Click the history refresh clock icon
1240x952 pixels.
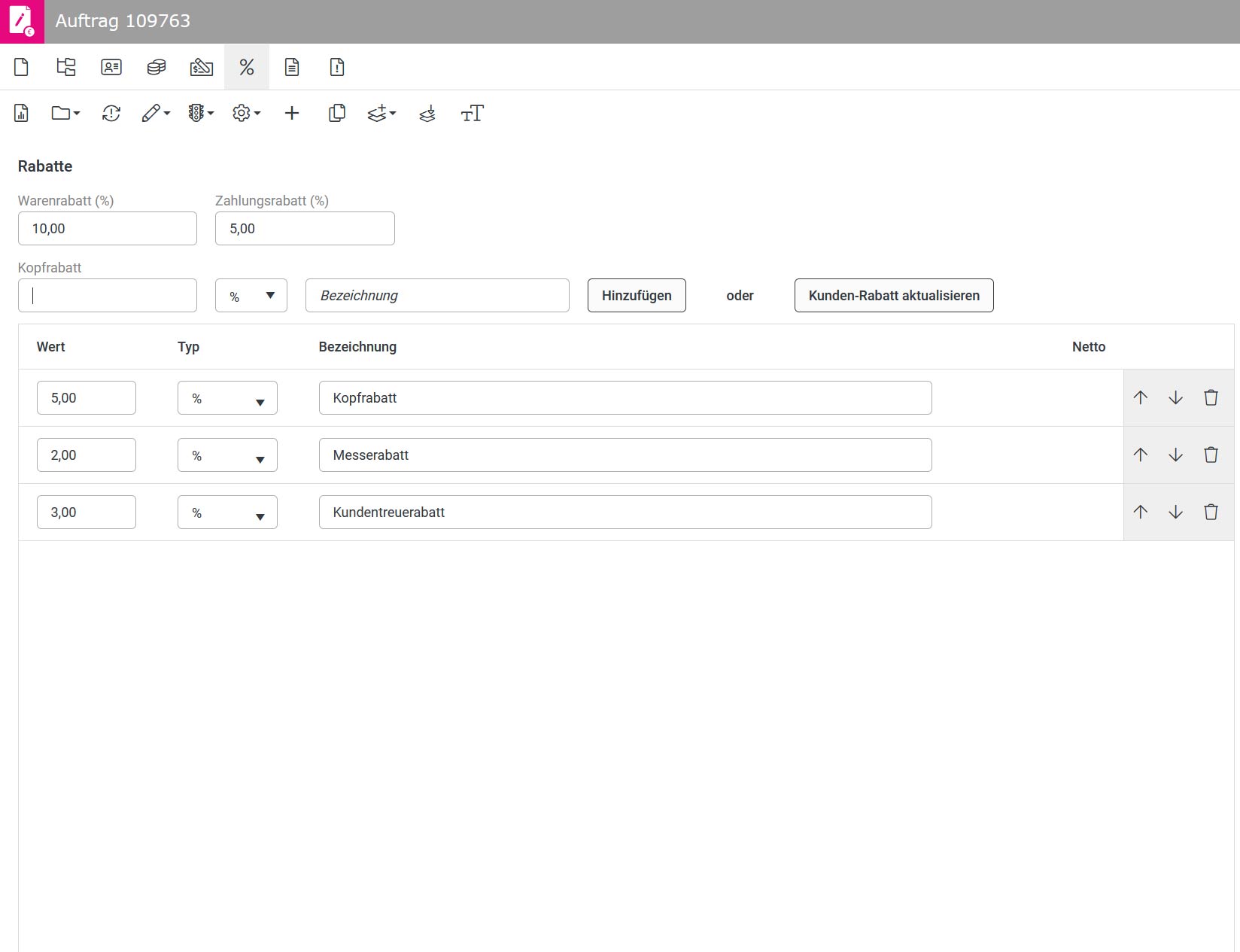(x=111, y=114)
